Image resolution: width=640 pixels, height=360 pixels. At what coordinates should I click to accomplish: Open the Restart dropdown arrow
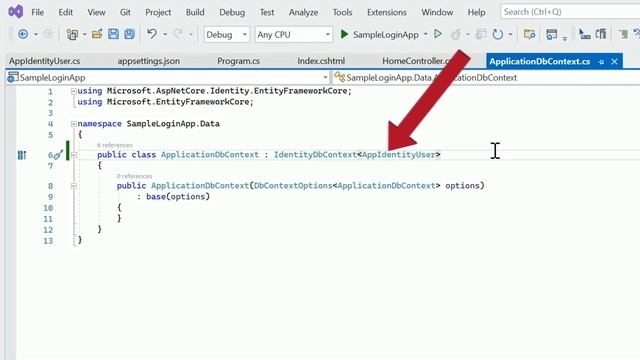pos(510,34)
